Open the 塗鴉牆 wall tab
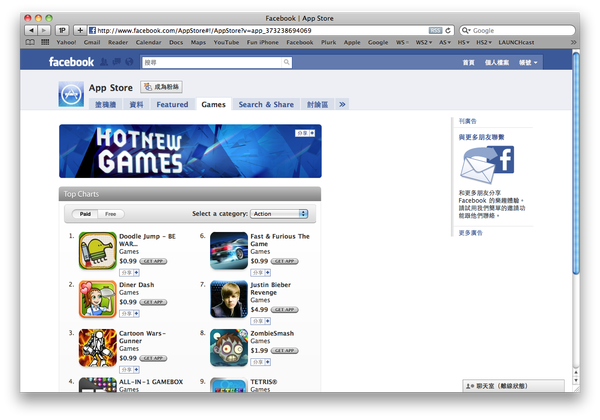The height and width of the screenshot is (420, 600). (x=105, y=104)
